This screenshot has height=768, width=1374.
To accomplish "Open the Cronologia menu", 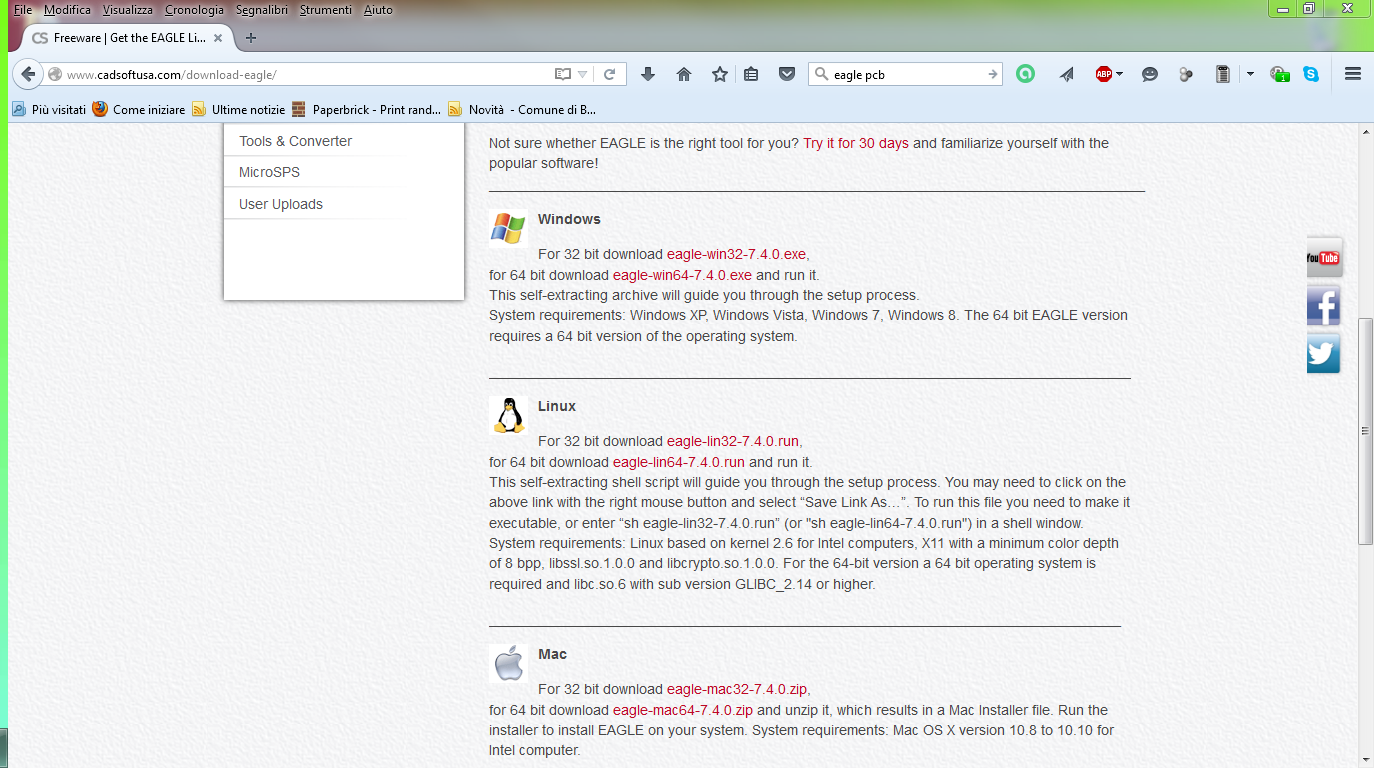I will 194,10.
